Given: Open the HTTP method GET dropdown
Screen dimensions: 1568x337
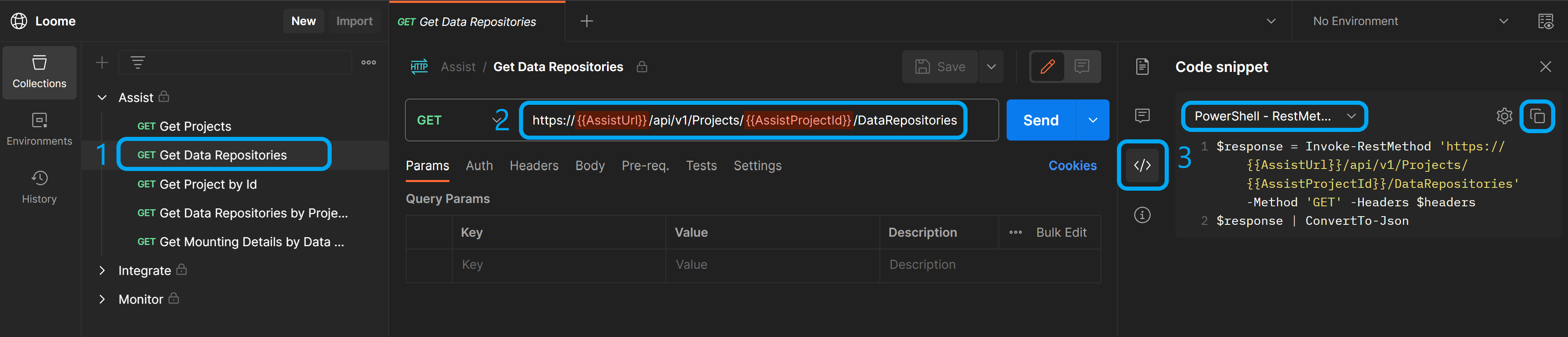Looking at the screenshot, I should pos(459,120).
